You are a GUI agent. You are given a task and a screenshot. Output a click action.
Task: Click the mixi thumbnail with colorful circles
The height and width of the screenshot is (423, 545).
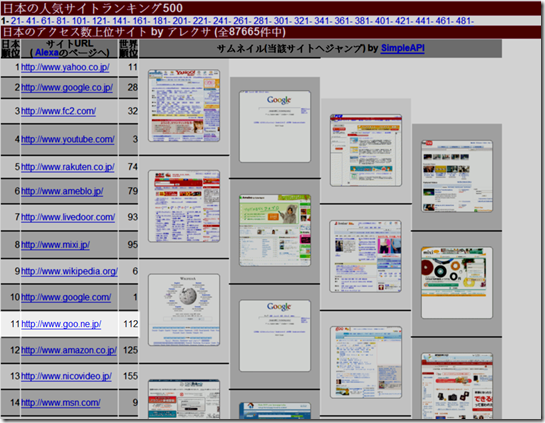(457, 283)
